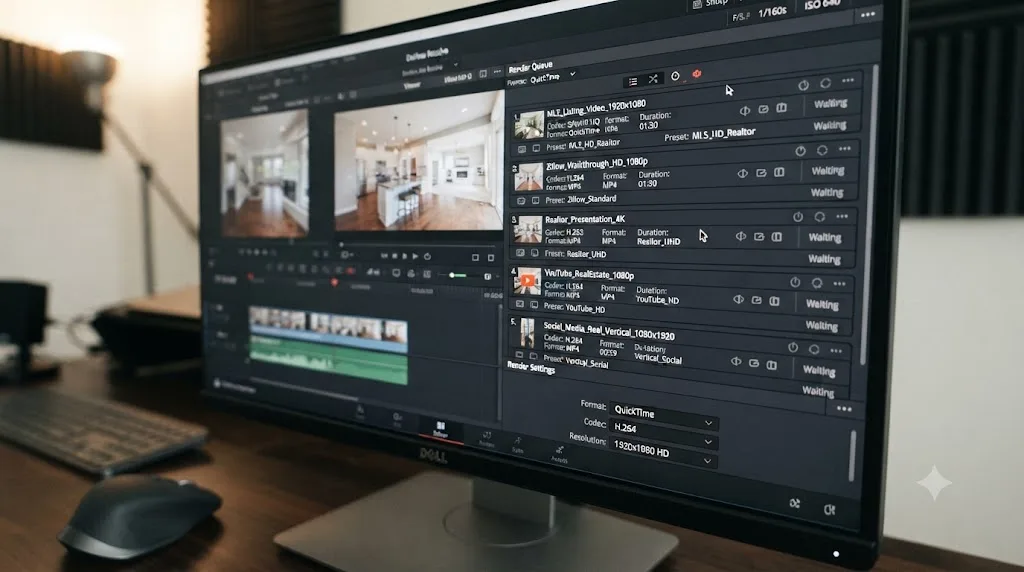
Task: Click the Render Settings section heading
Action: pyautogui.click(x=531, y=368)
